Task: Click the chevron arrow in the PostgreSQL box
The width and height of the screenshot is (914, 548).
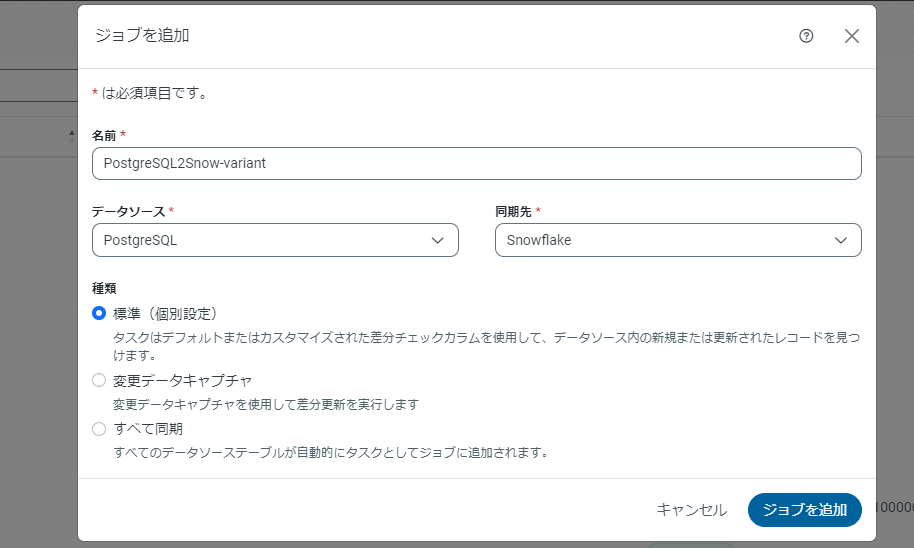Action: click(x=437, y=240)
